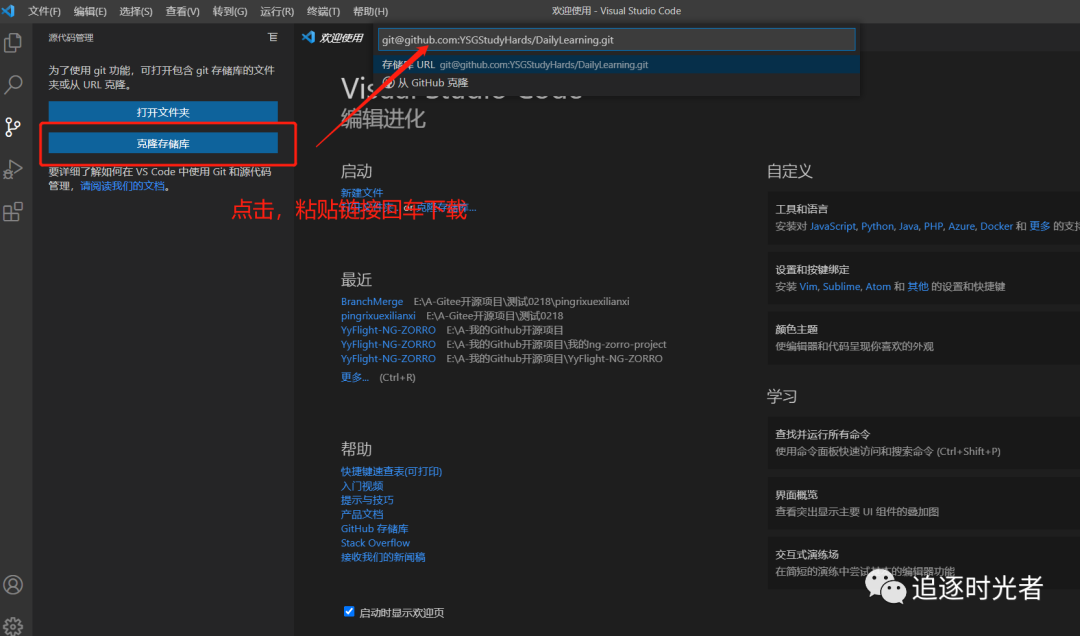
Task: Click the 打开文件夹 button
Action: click(x=163, y=112)
